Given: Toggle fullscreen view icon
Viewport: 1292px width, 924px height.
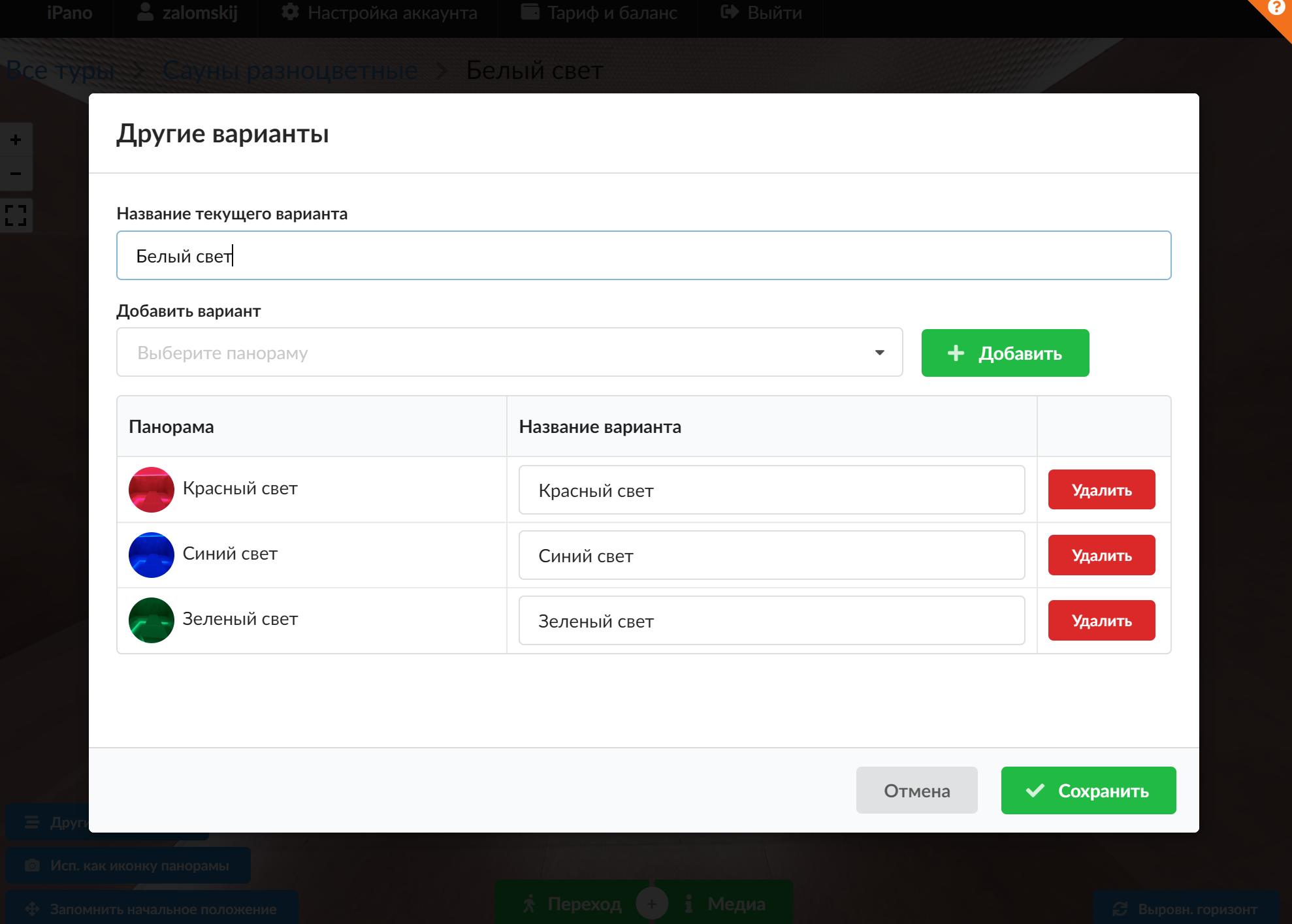Looking at the screenshot, I should pyautogui.click(x=16, y=215).
